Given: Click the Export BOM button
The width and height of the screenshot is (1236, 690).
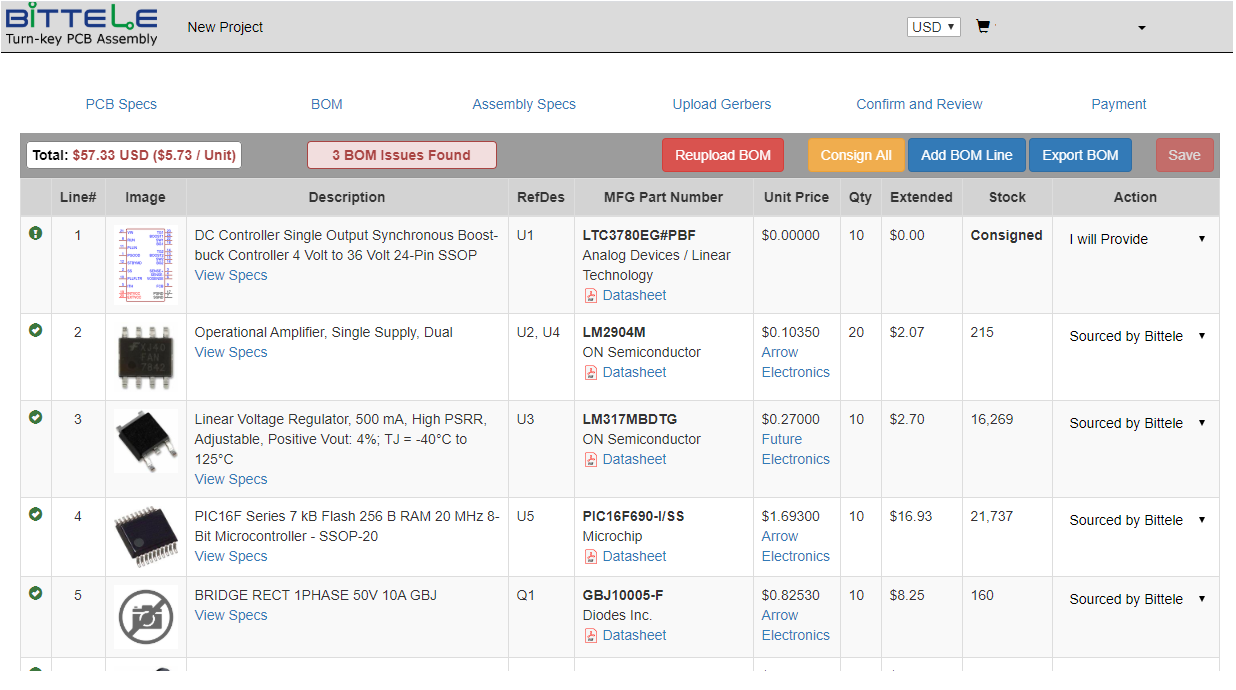Looking at the screenshot, I should pos(1080,155).
